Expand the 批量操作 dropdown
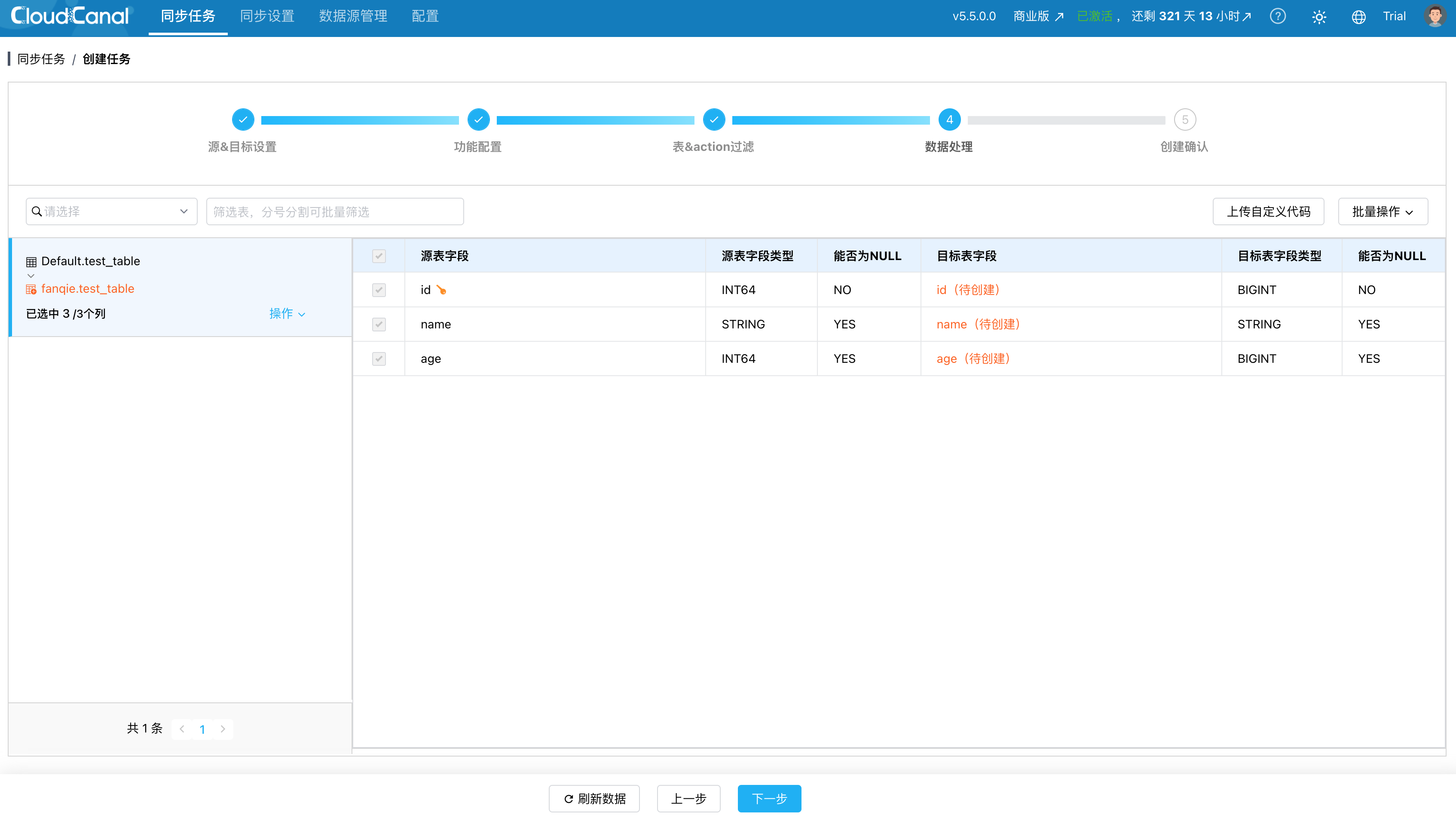 (1383, 211)
